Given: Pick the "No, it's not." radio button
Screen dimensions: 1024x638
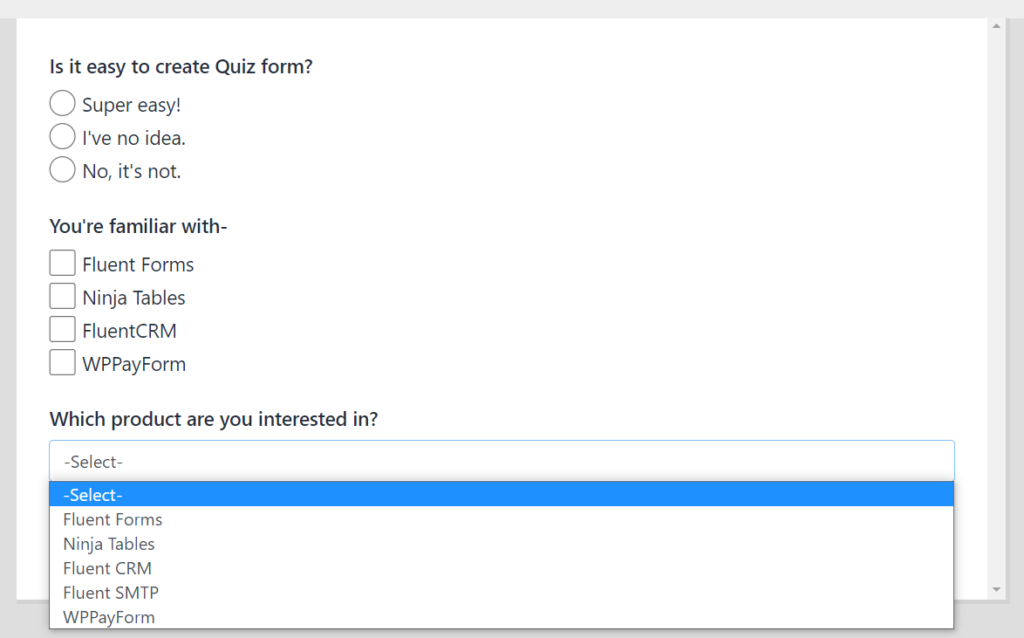Looking at the screenshot, I should tap(62, 170).
